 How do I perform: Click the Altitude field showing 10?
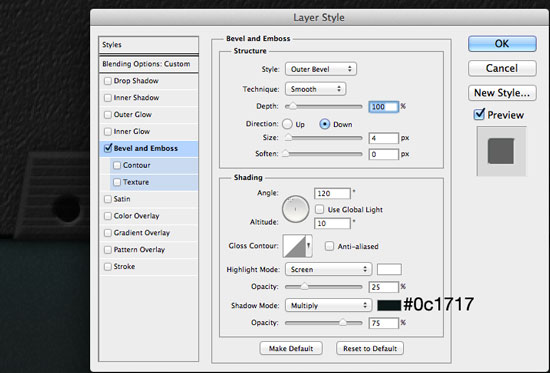tap(332, 223)
